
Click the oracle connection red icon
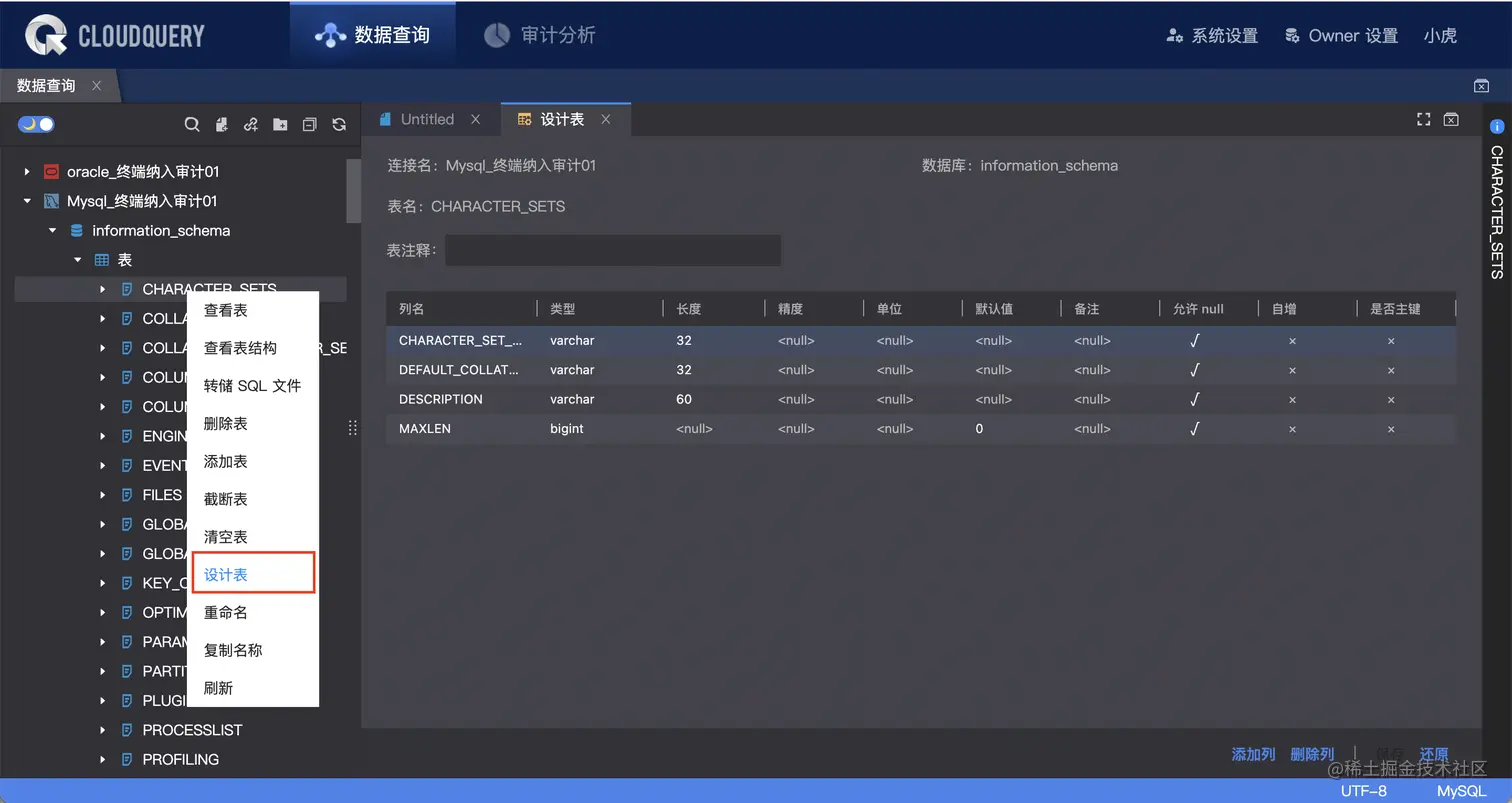[51, 171]
